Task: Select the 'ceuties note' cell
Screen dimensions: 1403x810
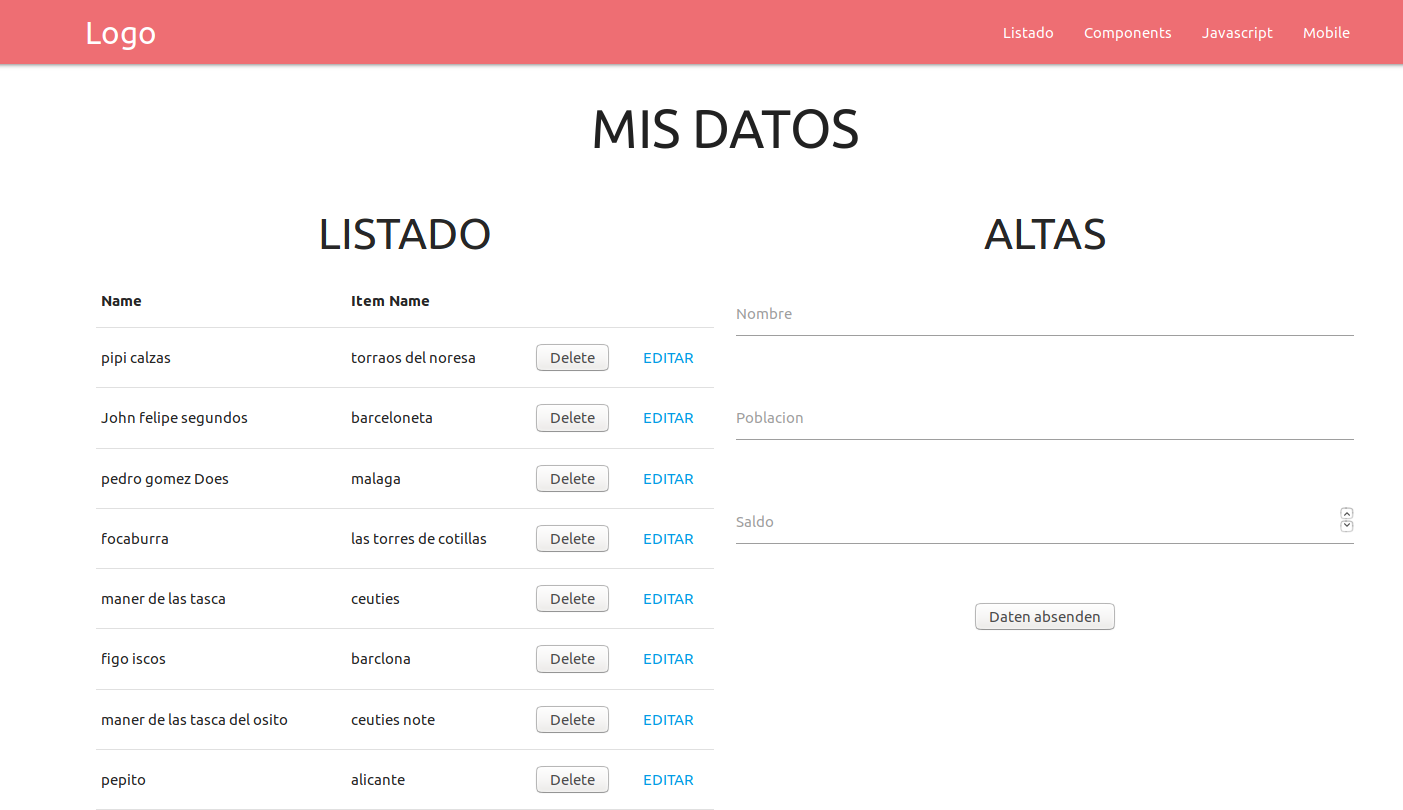Action: [393, 720]
